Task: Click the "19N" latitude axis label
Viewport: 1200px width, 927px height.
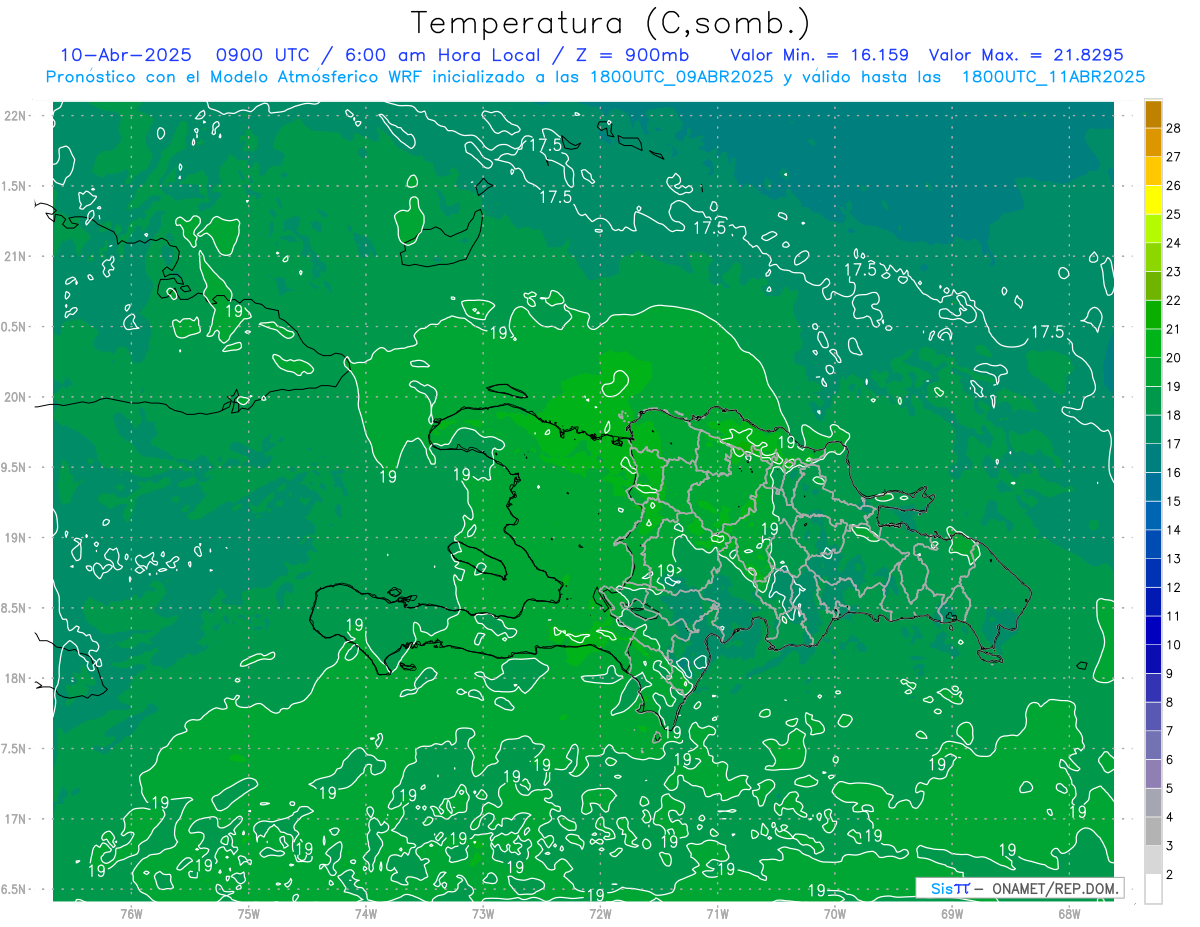Action: click(x=14, y=538)
